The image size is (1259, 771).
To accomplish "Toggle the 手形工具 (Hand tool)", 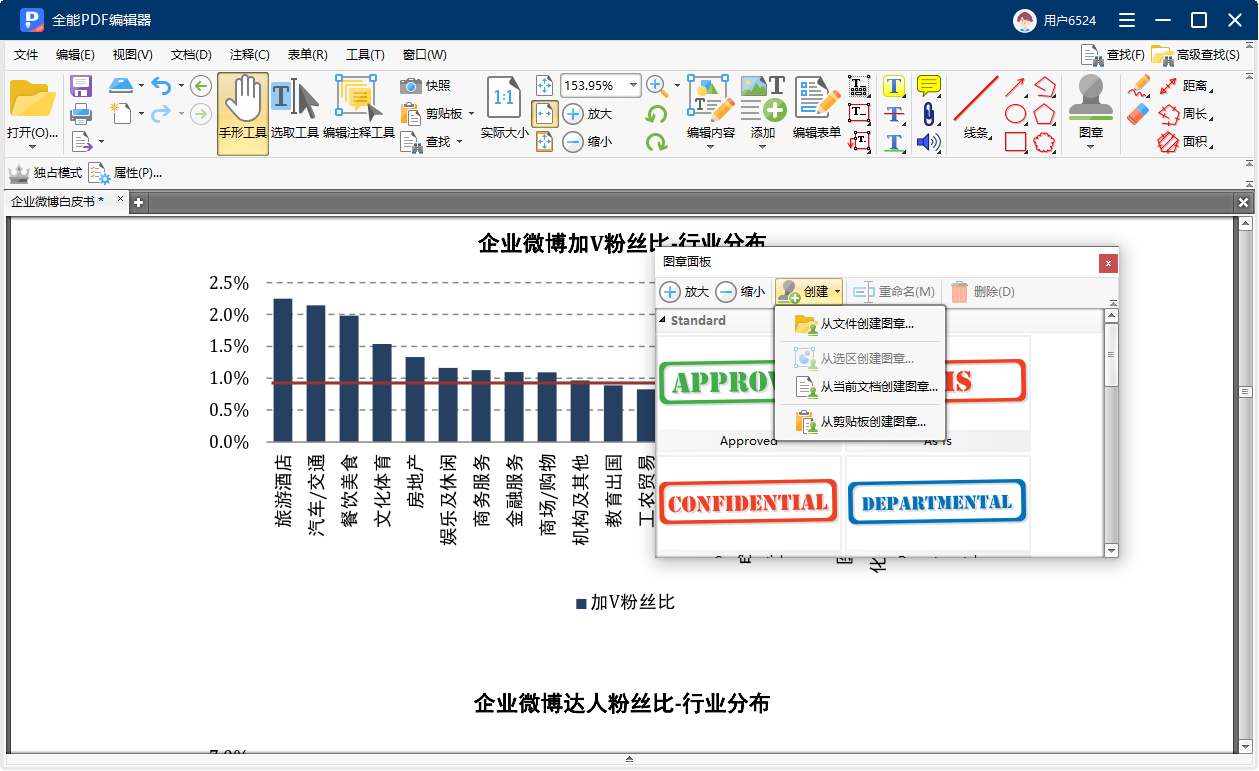I will point(242,113).
